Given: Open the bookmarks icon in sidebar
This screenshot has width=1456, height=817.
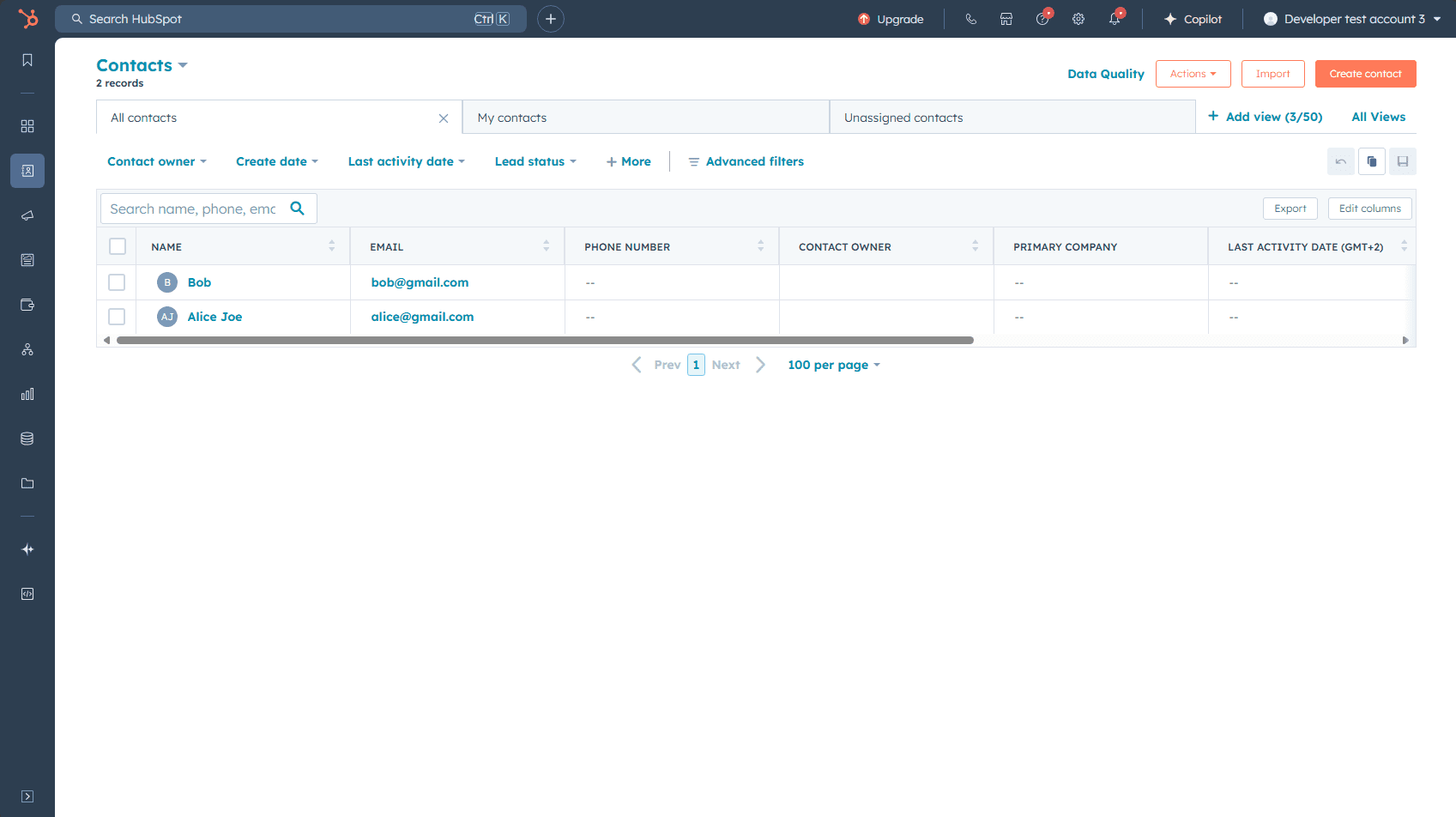Looking at the screenshot, I should click(27, 60).
